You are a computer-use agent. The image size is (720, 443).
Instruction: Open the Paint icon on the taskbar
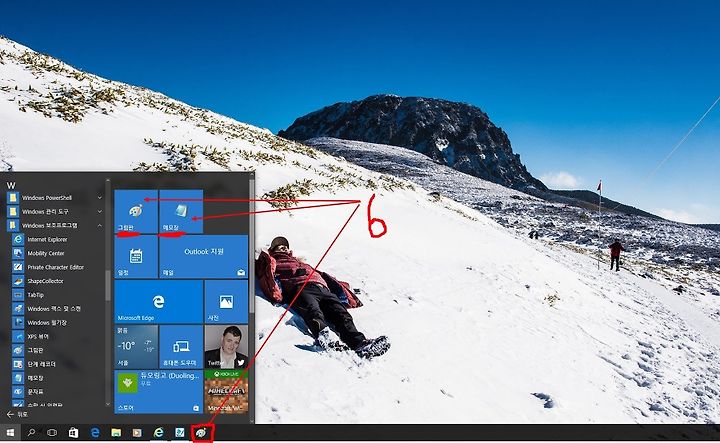[x=201, y=432]
